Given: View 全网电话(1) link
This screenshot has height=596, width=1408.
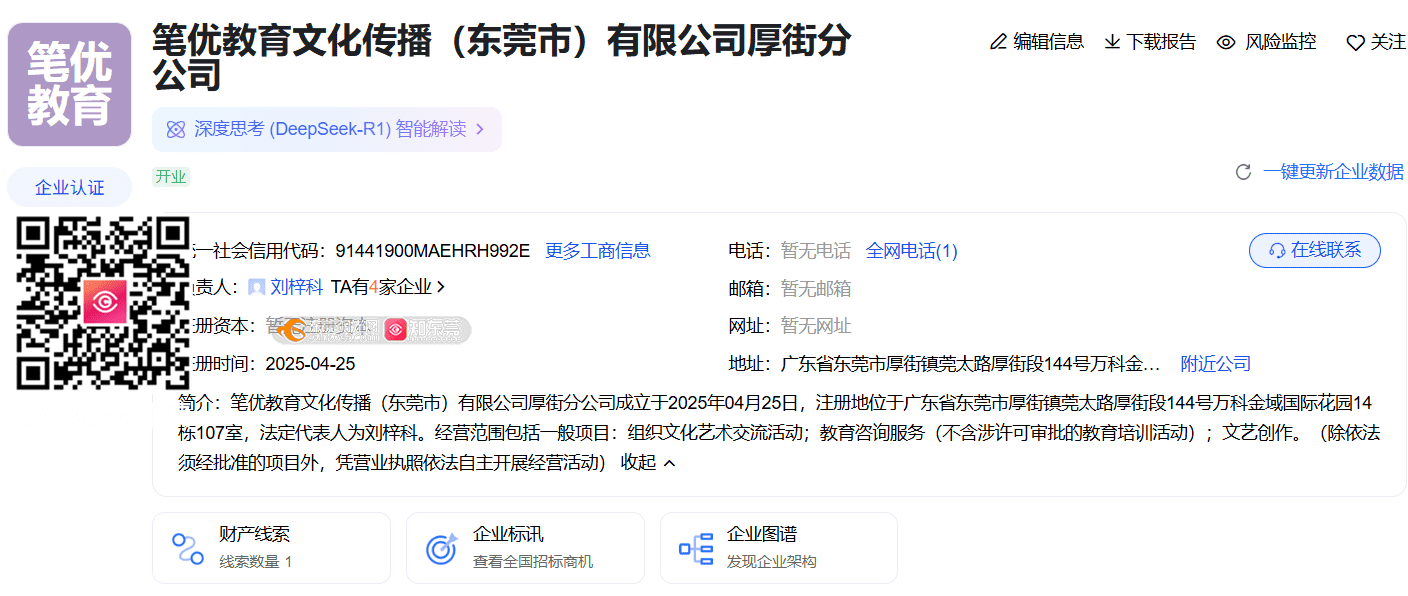Looking at the screenshot, I should (911, 251).
